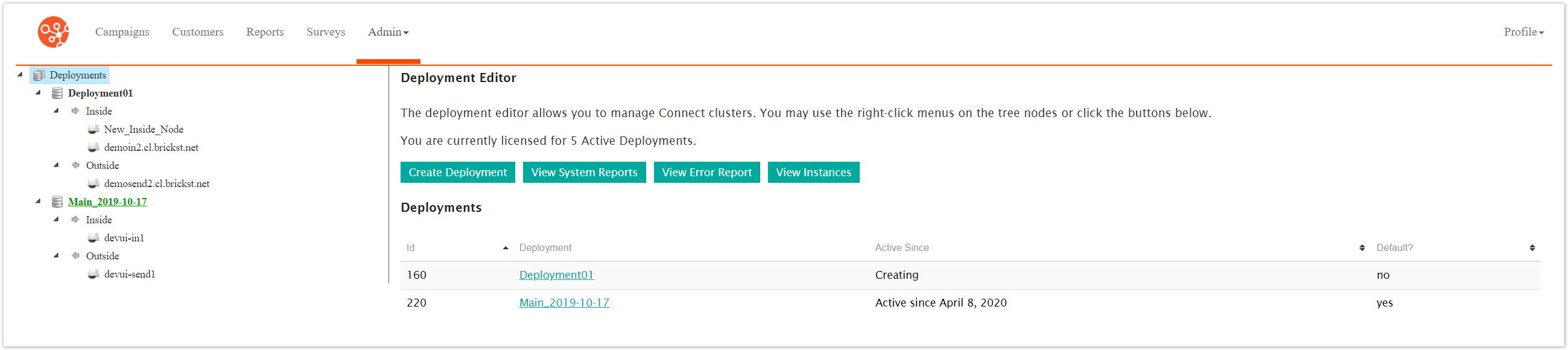Click the Inside arrow icon under Deployment01
This screenshot has width=1568, height=350.
point(75,111)
